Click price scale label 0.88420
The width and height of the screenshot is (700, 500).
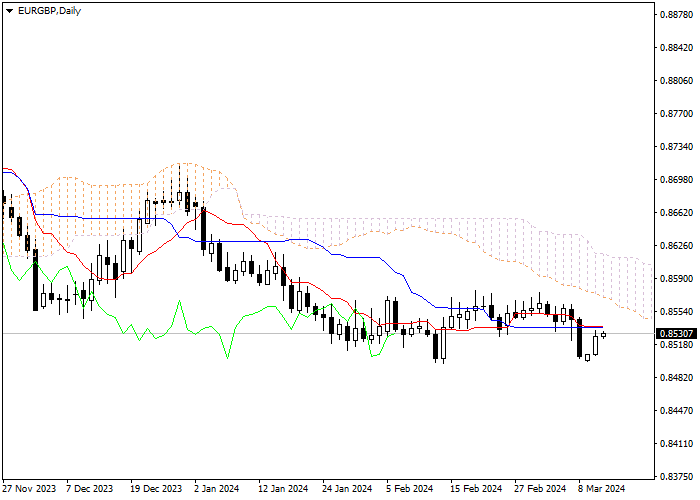point(676,48)
